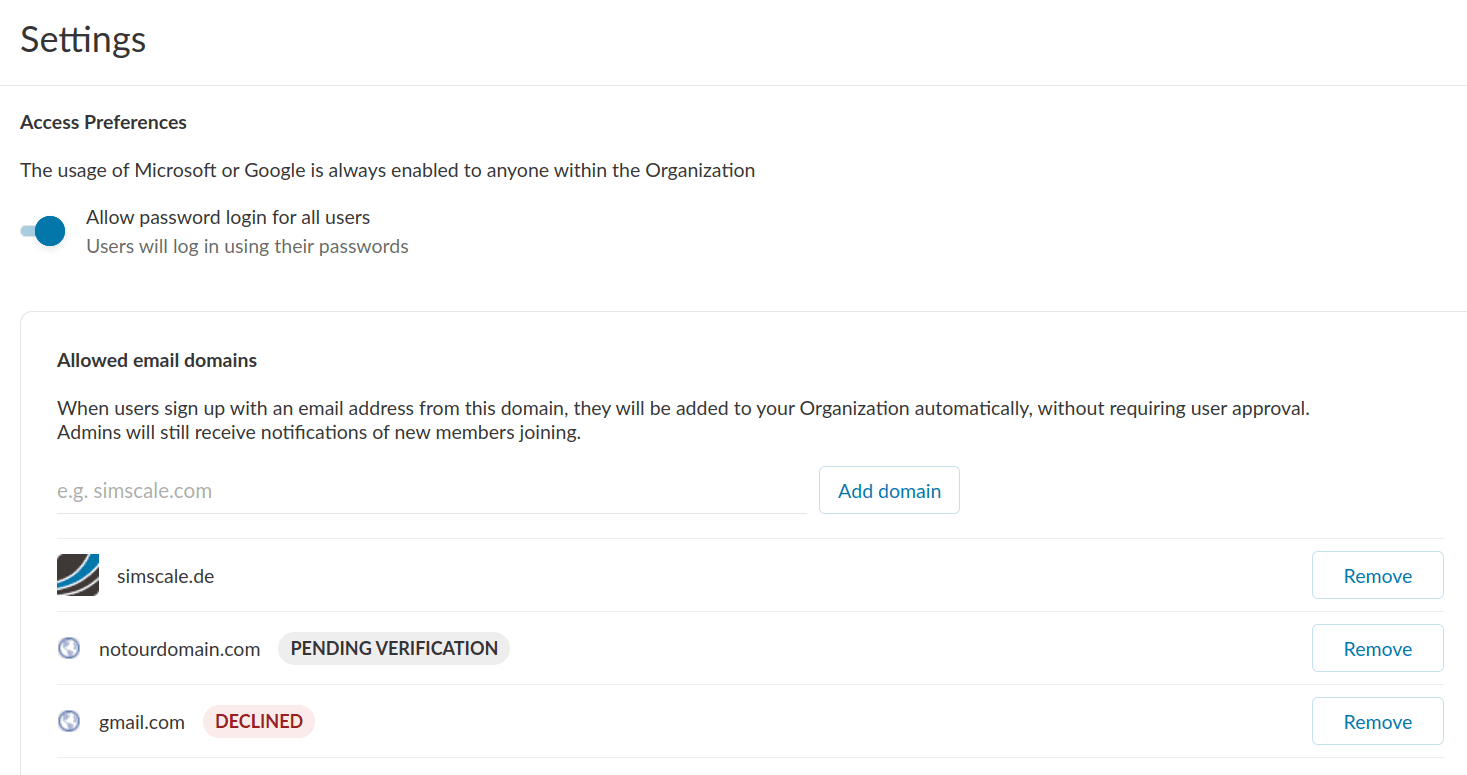
Task: Click the 'Users will log in using their passwords' subtext
Action: [x=247, y=247]
